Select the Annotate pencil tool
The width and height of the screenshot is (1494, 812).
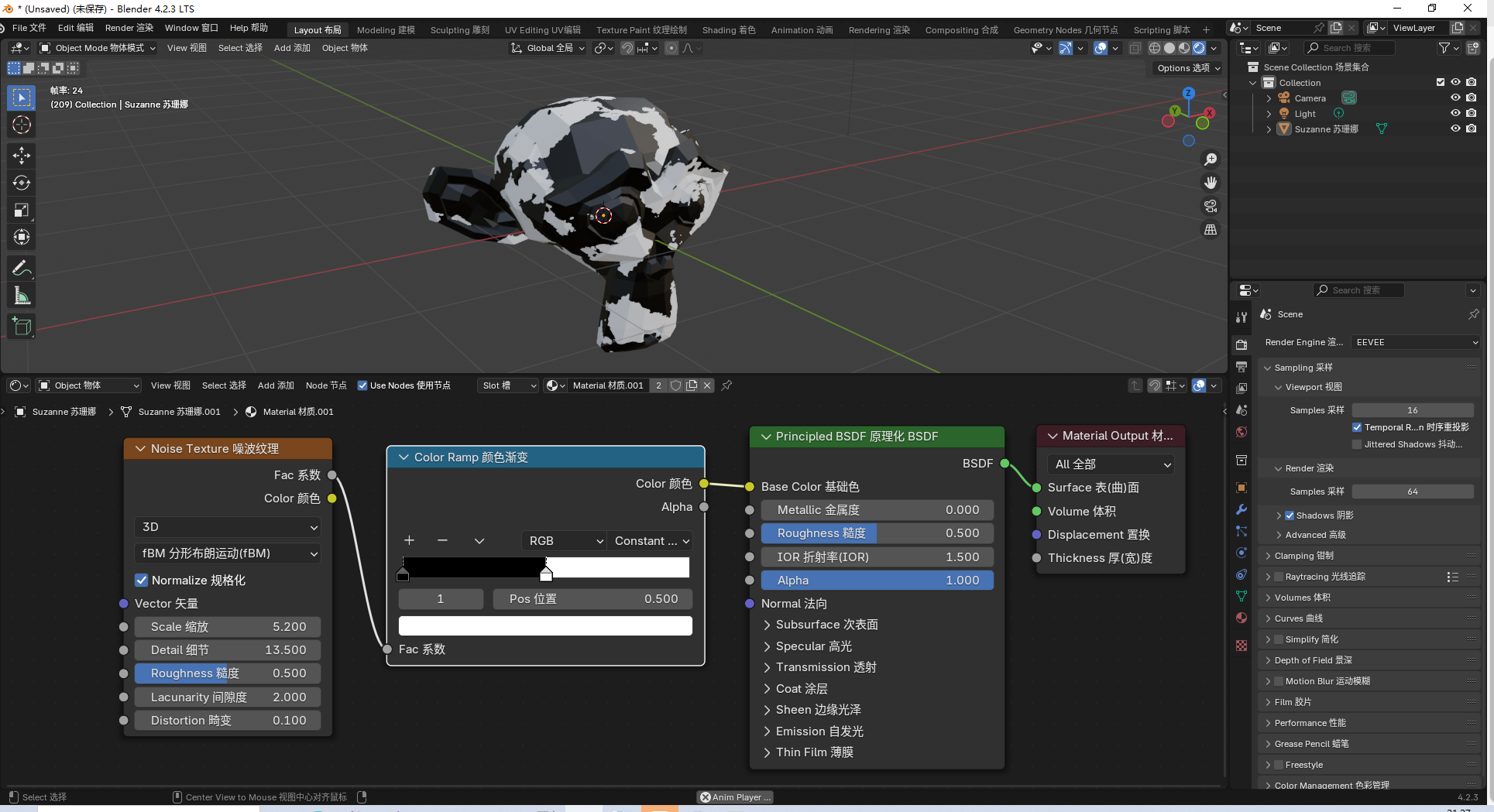(22, 269)
